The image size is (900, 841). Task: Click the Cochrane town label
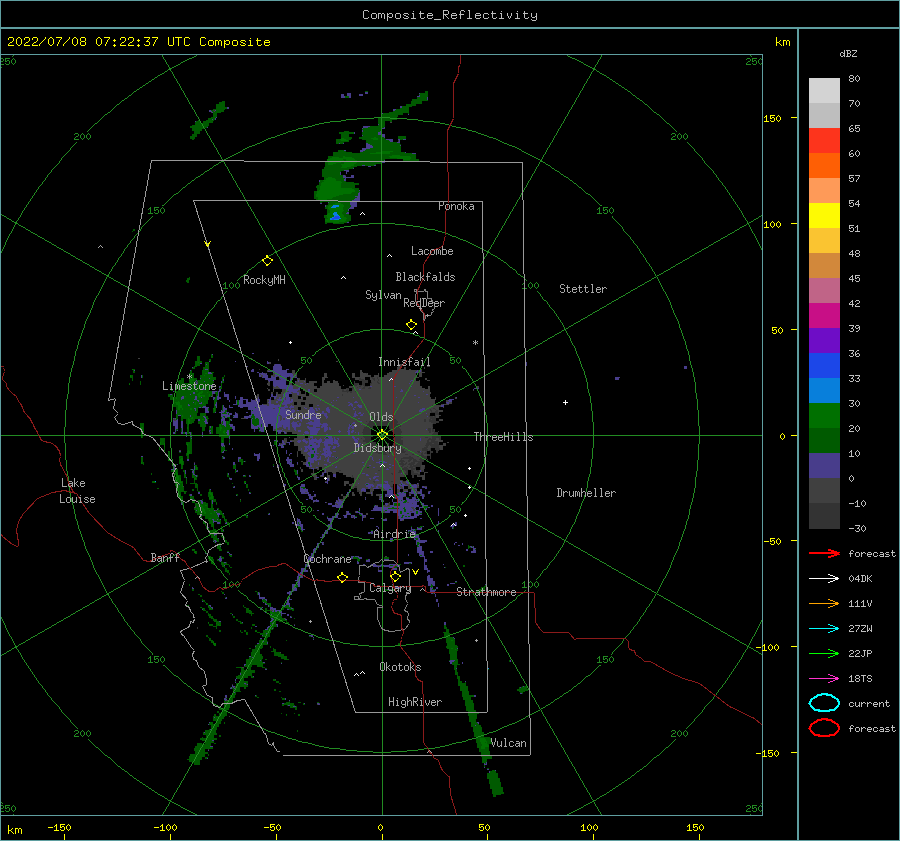tap(327, 559)
